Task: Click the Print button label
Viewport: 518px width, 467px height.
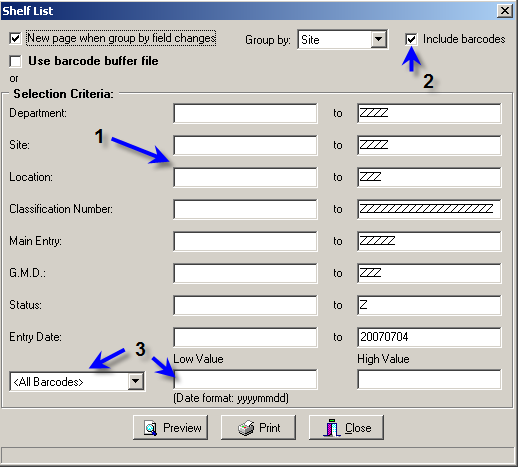Action: tap(270, 428)
